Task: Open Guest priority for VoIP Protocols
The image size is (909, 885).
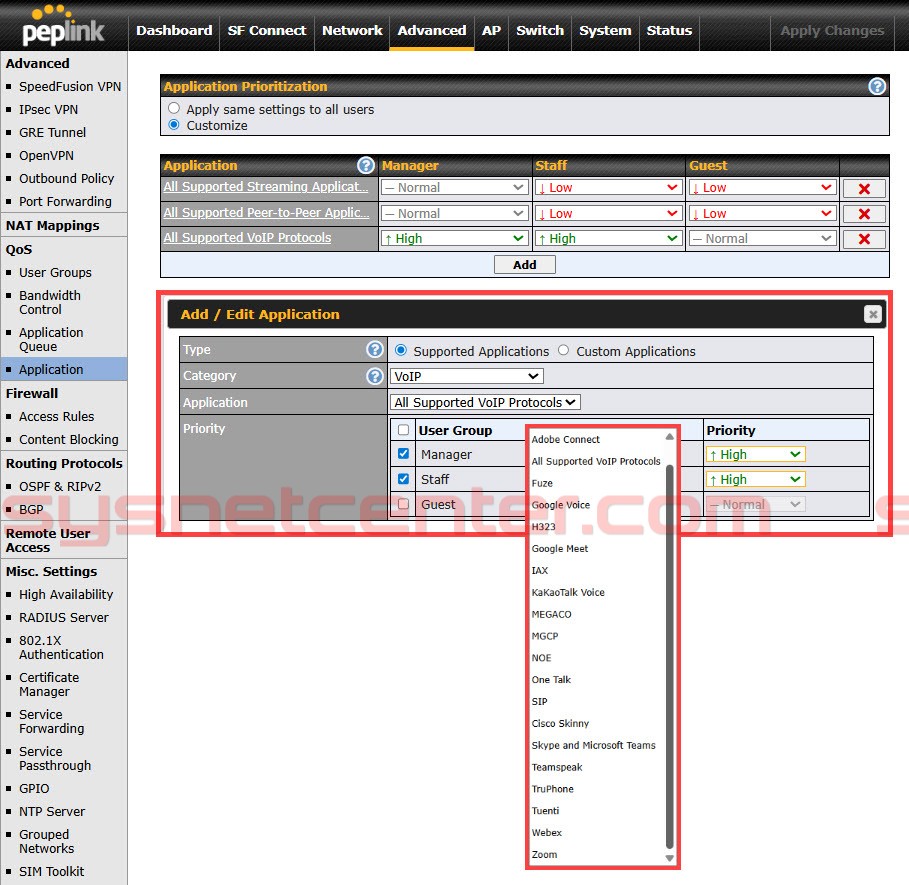Action: 762,239
